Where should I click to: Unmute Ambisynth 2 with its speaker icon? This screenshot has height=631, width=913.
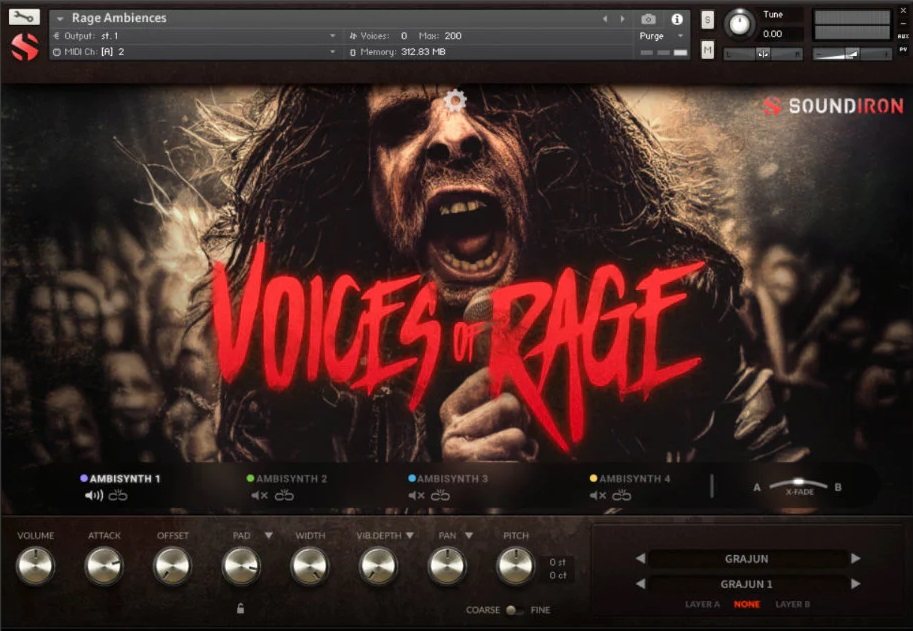click(x=259, y=495)
